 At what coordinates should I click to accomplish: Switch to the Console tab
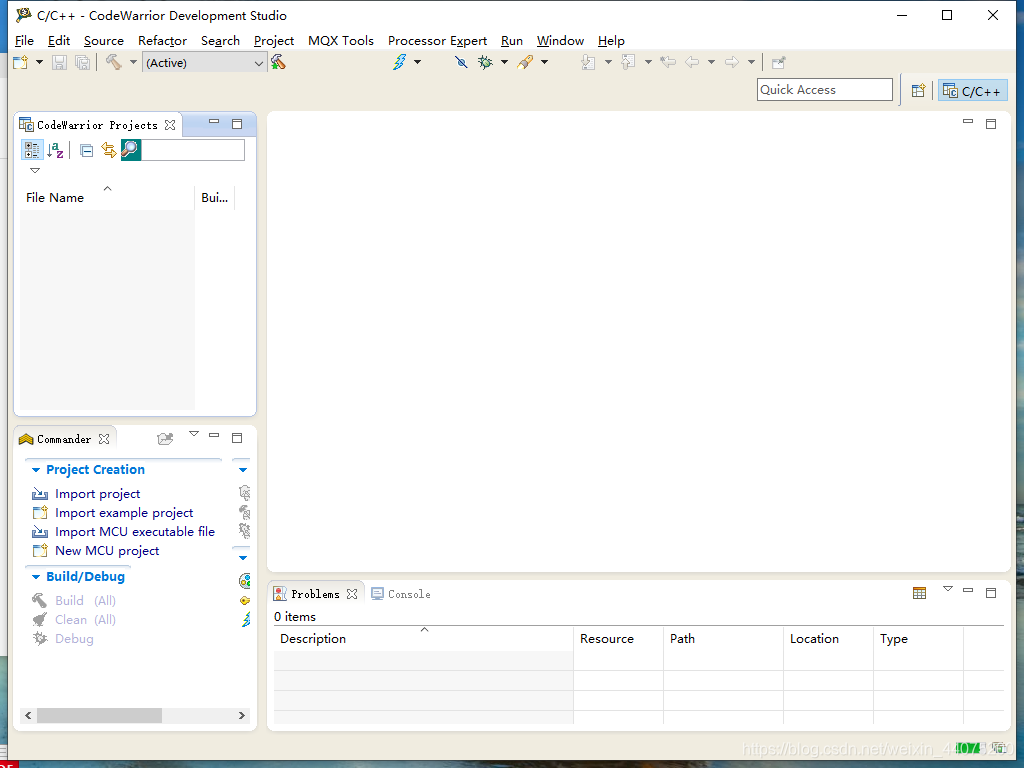pyautogui.click(x=401, y=594)
